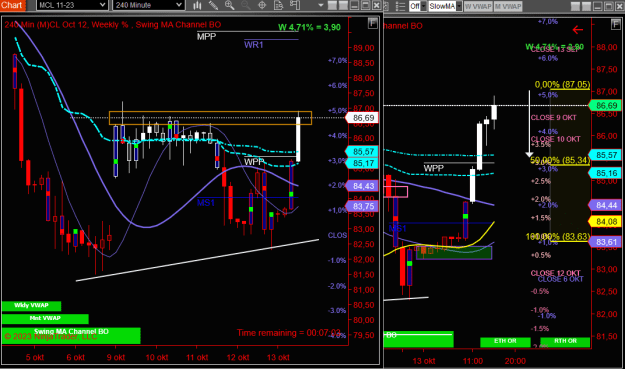
Task: Click first gray link button in right chart toolbar
Action: pos(575,6)
